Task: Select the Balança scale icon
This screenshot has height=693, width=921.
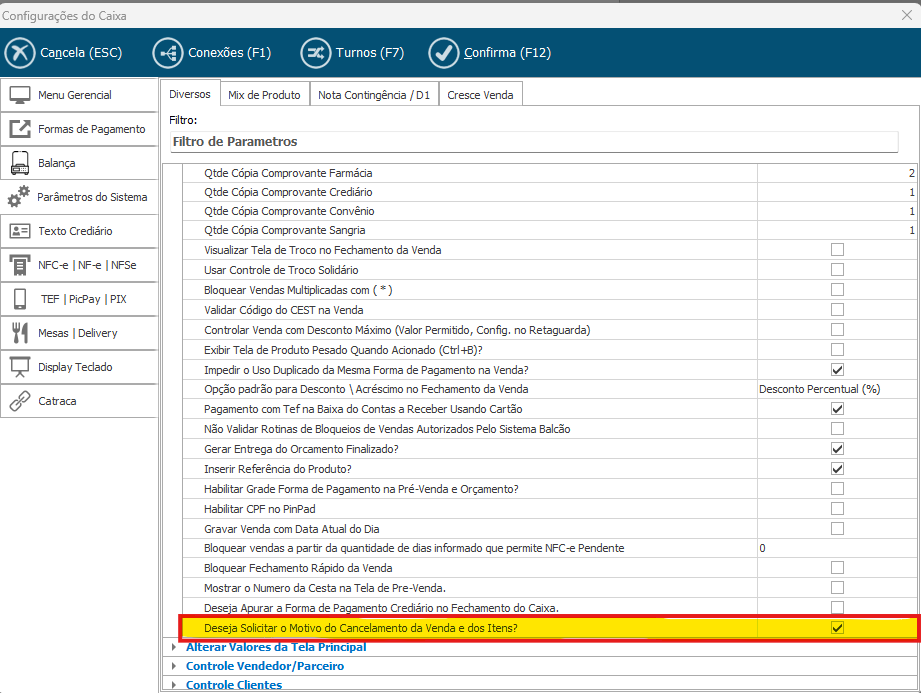Action: coord(20,163)
